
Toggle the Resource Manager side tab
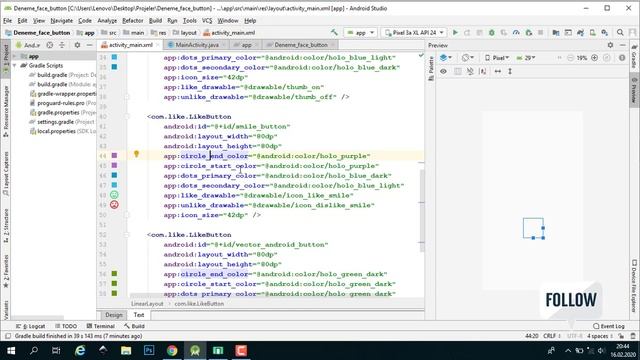click(x=6, y=111)
